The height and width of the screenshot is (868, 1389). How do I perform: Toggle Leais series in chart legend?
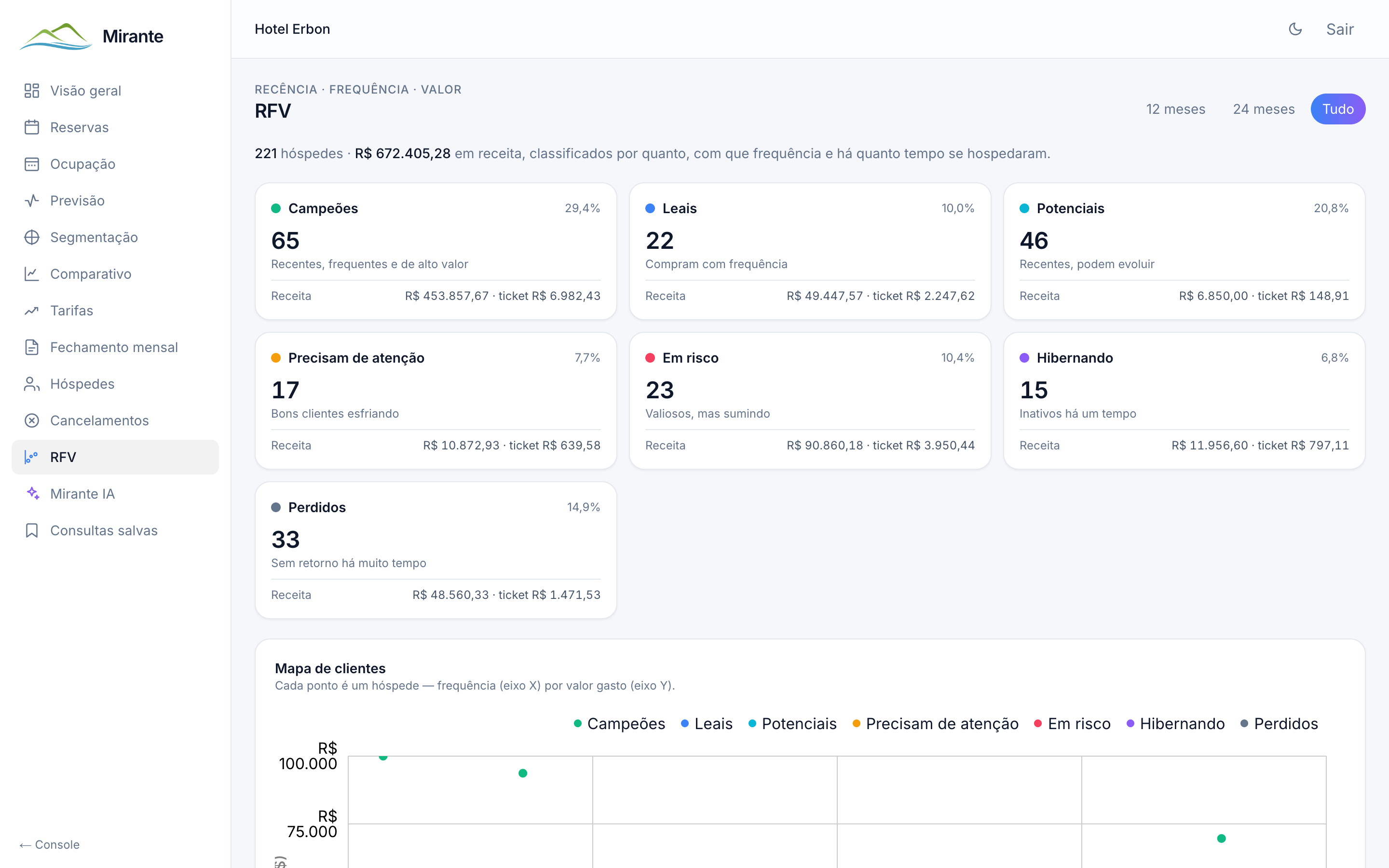(707, 724)
